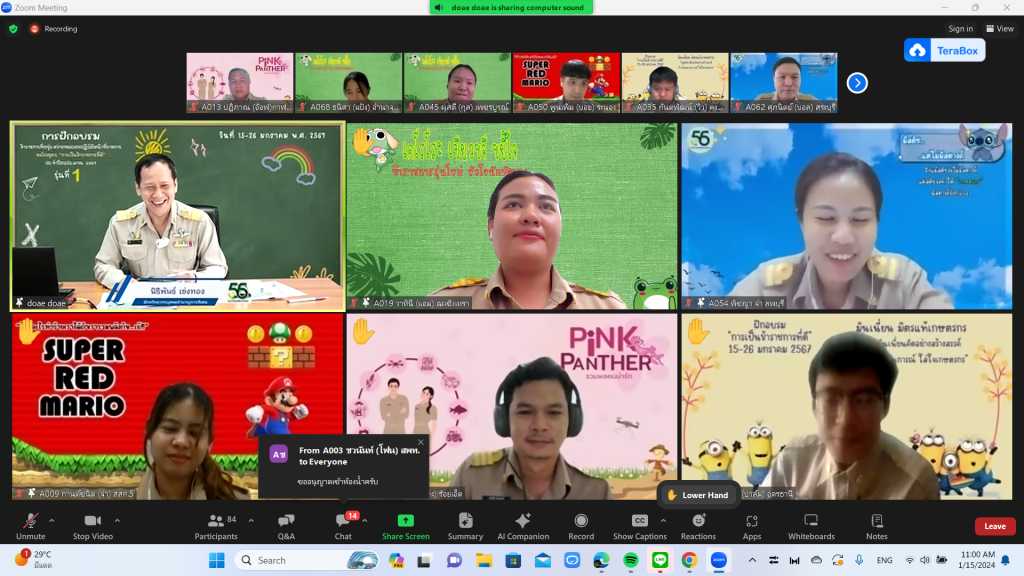The width and height of the screenshot is (1024, 576).
Task: Expand Show Captions options arrow
Action: click(663, 520)
